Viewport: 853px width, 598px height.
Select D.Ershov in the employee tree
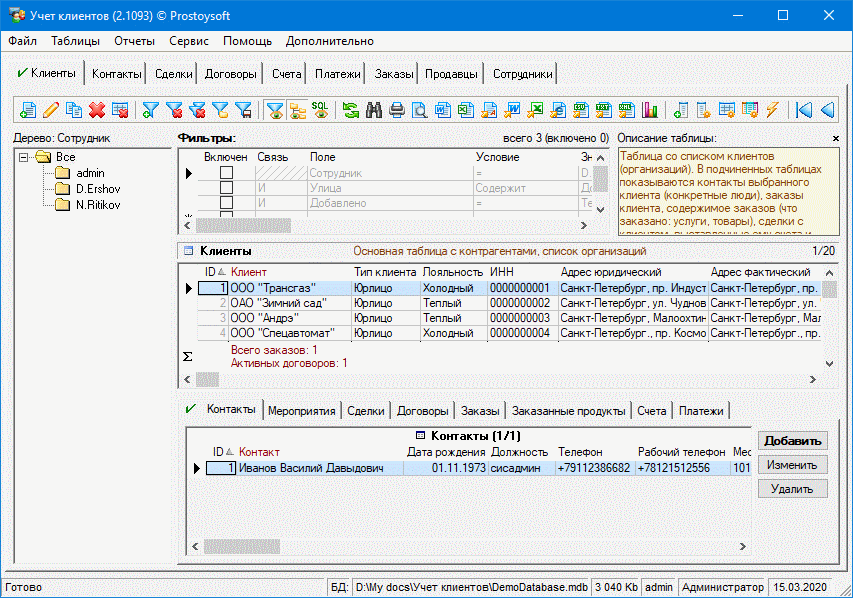[98, 188]
